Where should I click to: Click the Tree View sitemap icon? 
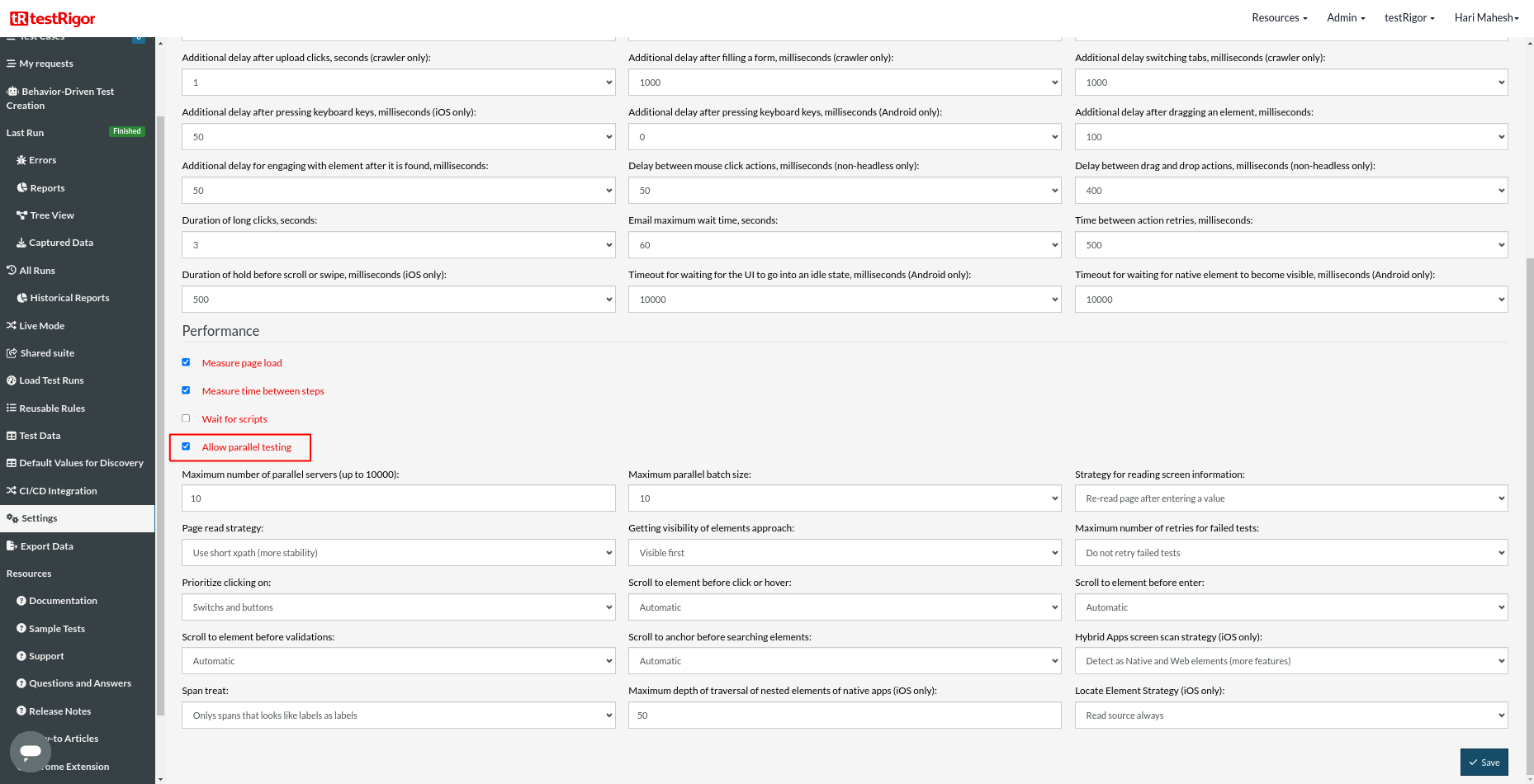click(22, 215)
